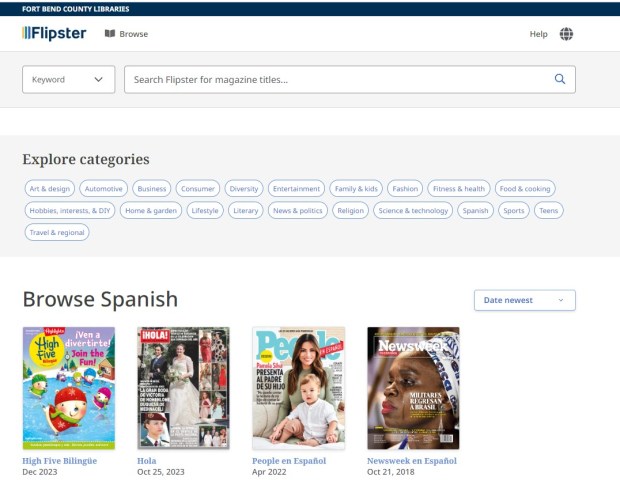
Task: Open the Browse menu item
Action: click(126, 34)
